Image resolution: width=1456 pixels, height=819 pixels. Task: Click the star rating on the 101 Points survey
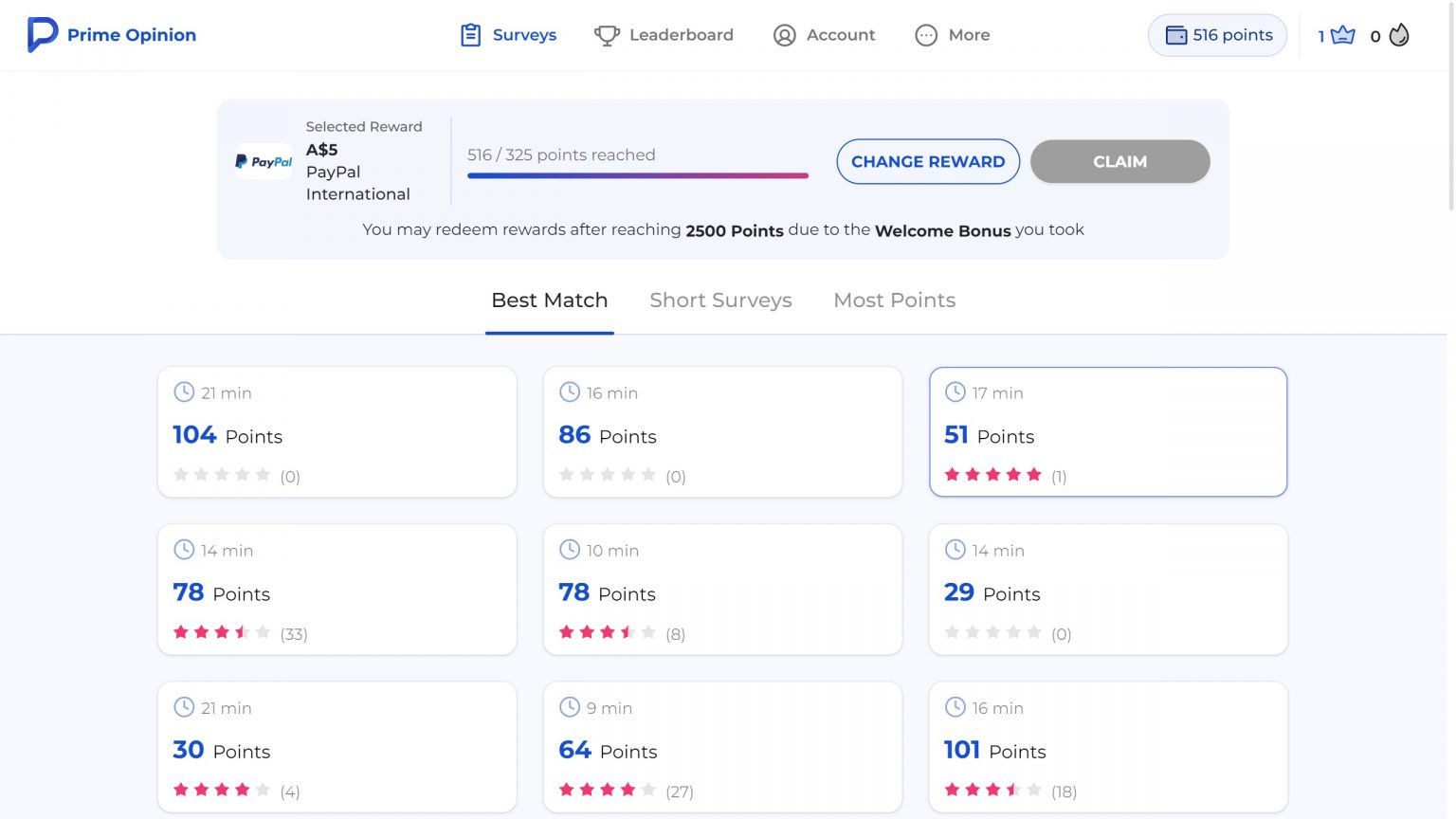pyautogui.click(x=993, y=789)
